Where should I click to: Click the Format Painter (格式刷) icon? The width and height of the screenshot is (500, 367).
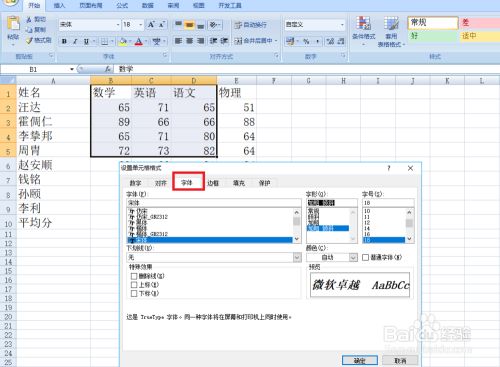[29, 40]
